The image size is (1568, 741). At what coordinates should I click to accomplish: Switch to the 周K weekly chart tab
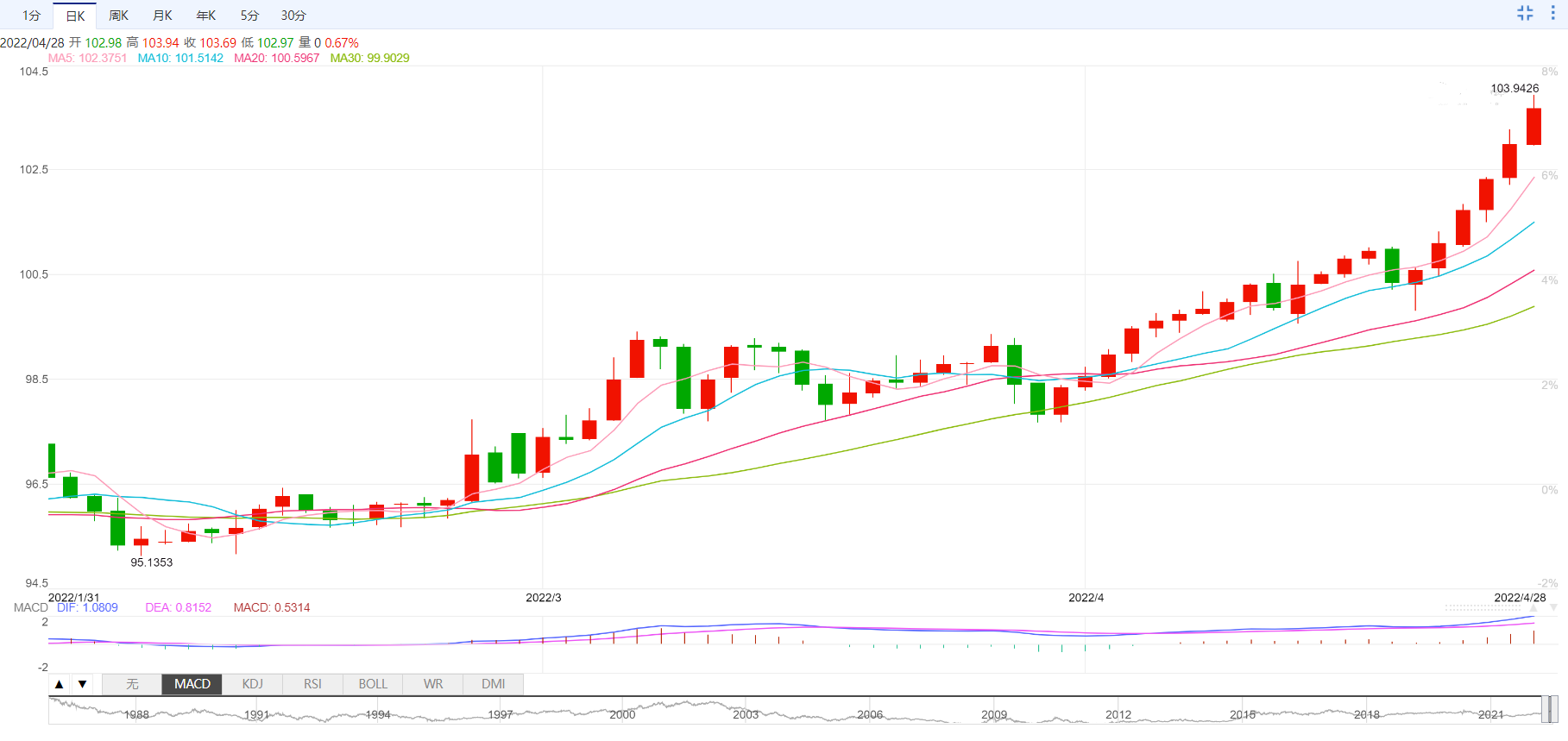click(118, 16)
